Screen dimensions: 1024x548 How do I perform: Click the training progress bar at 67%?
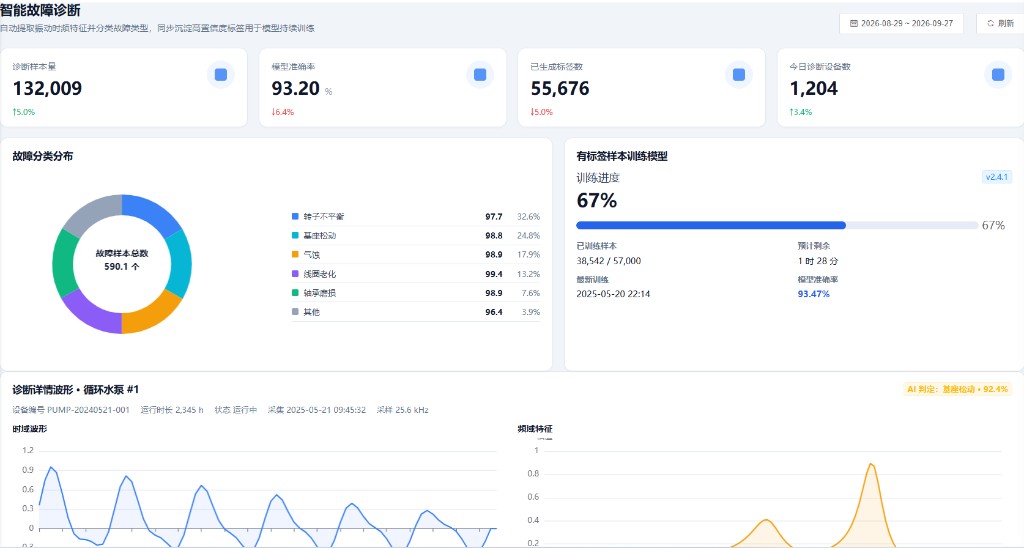(x=777, y=225)
